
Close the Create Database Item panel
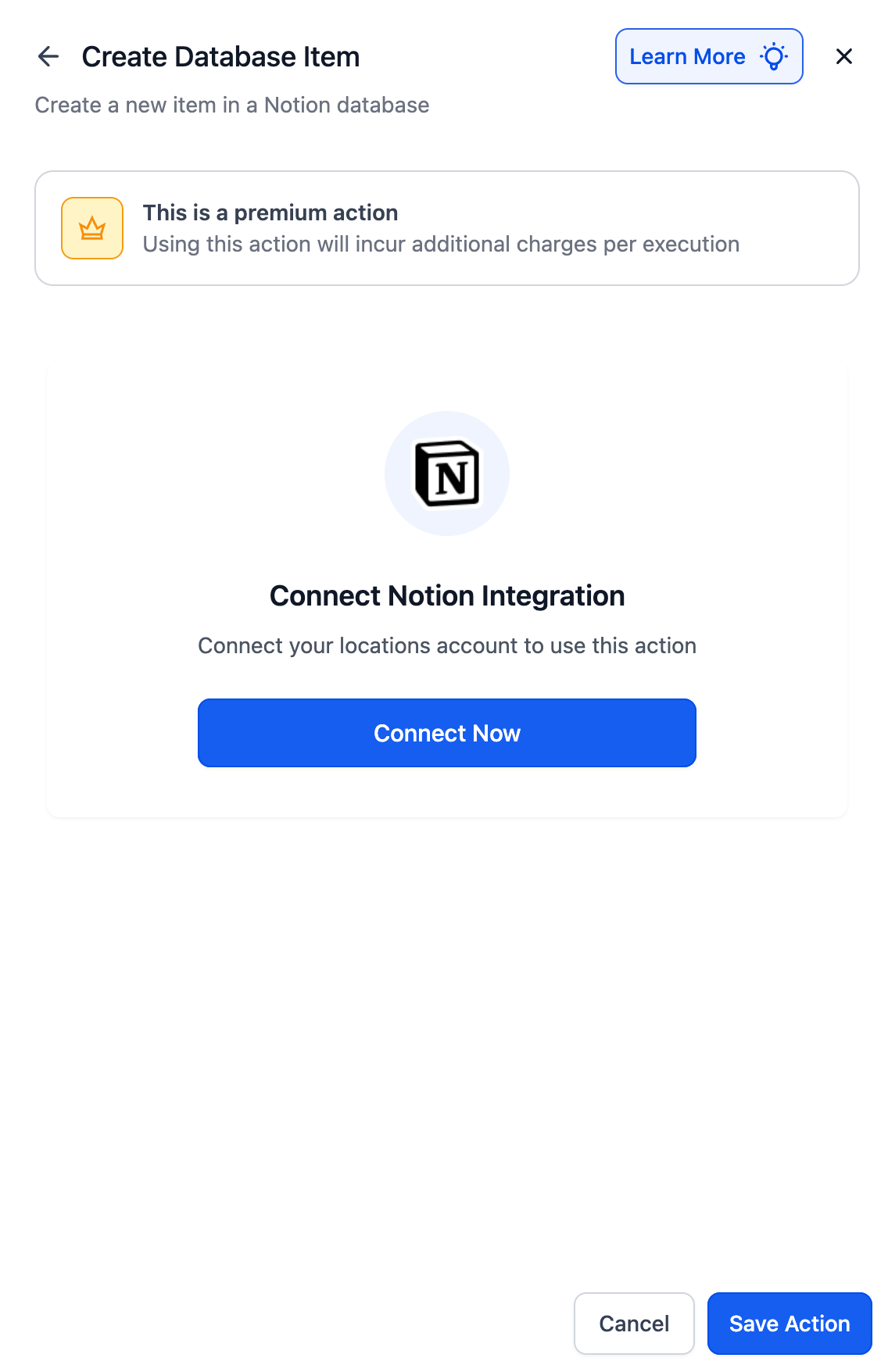click(x=843, y=56)
